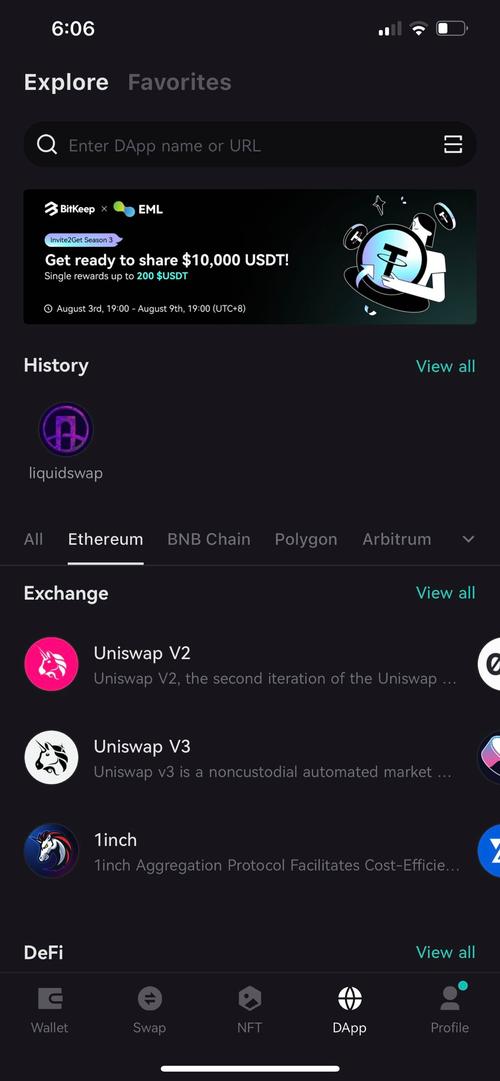Choose the Arbitrum chain tab
The image size is (500, 1081).
point(397,539)
